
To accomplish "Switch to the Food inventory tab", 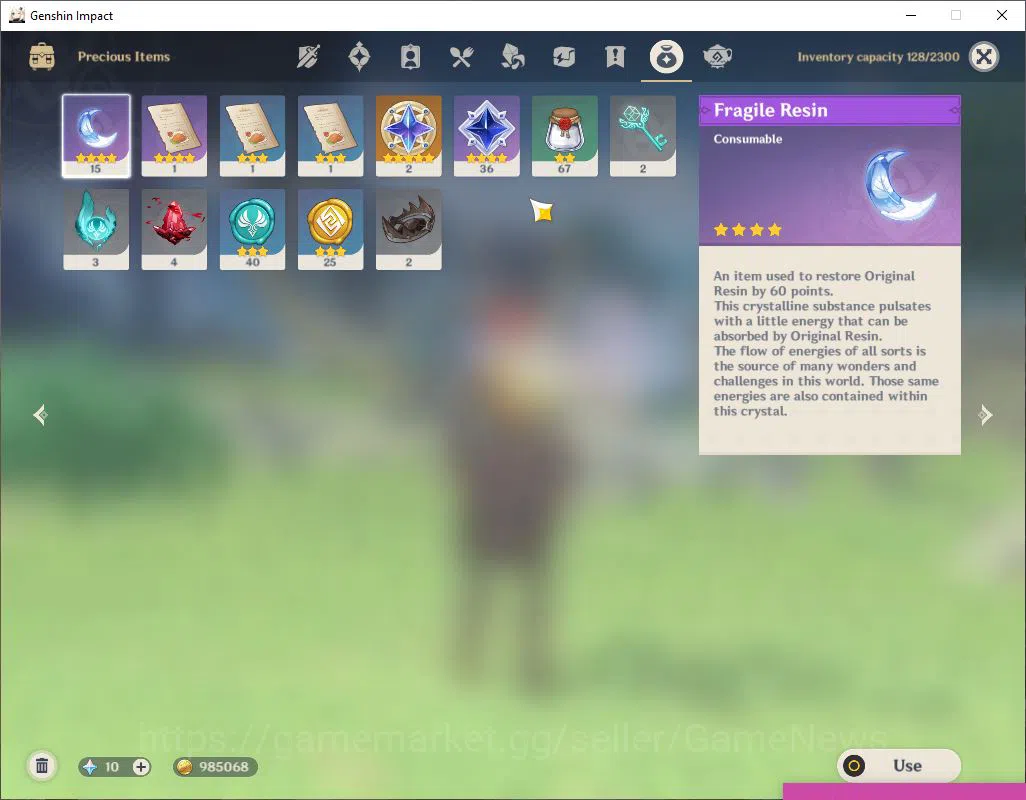I will (461, 57).
